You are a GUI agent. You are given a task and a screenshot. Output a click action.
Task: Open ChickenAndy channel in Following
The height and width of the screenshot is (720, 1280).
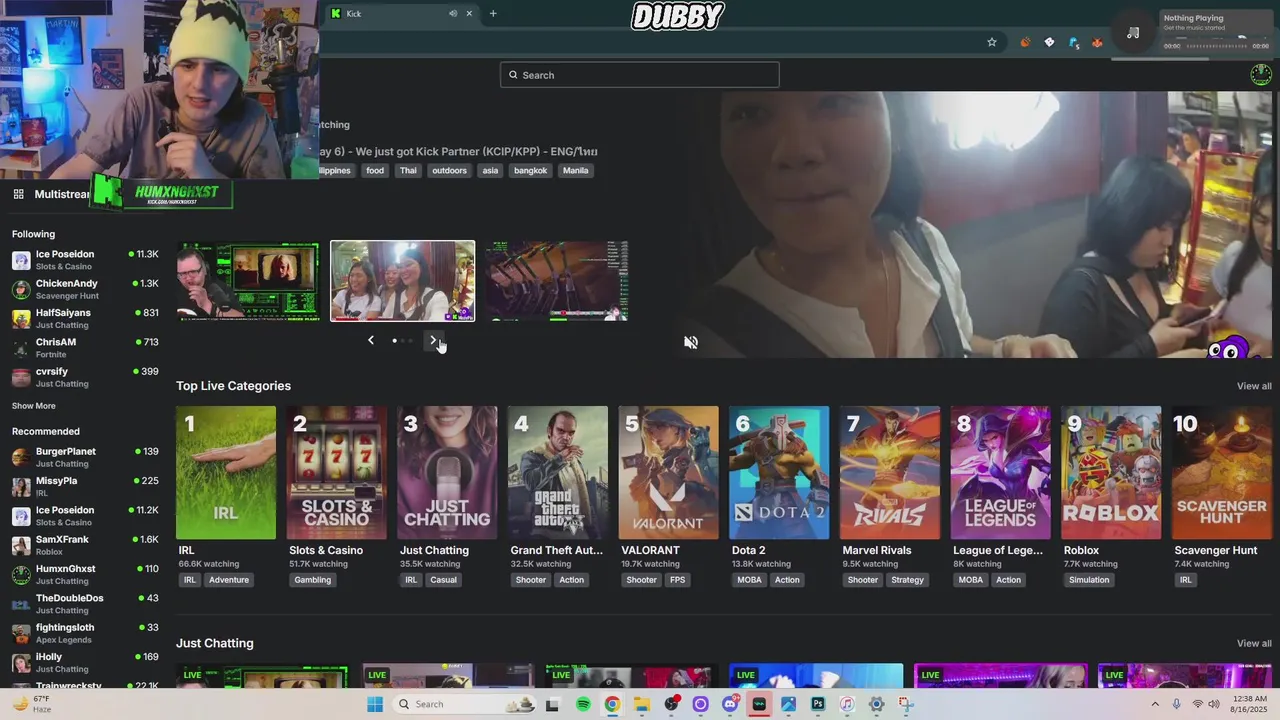(x=85, y=289)
